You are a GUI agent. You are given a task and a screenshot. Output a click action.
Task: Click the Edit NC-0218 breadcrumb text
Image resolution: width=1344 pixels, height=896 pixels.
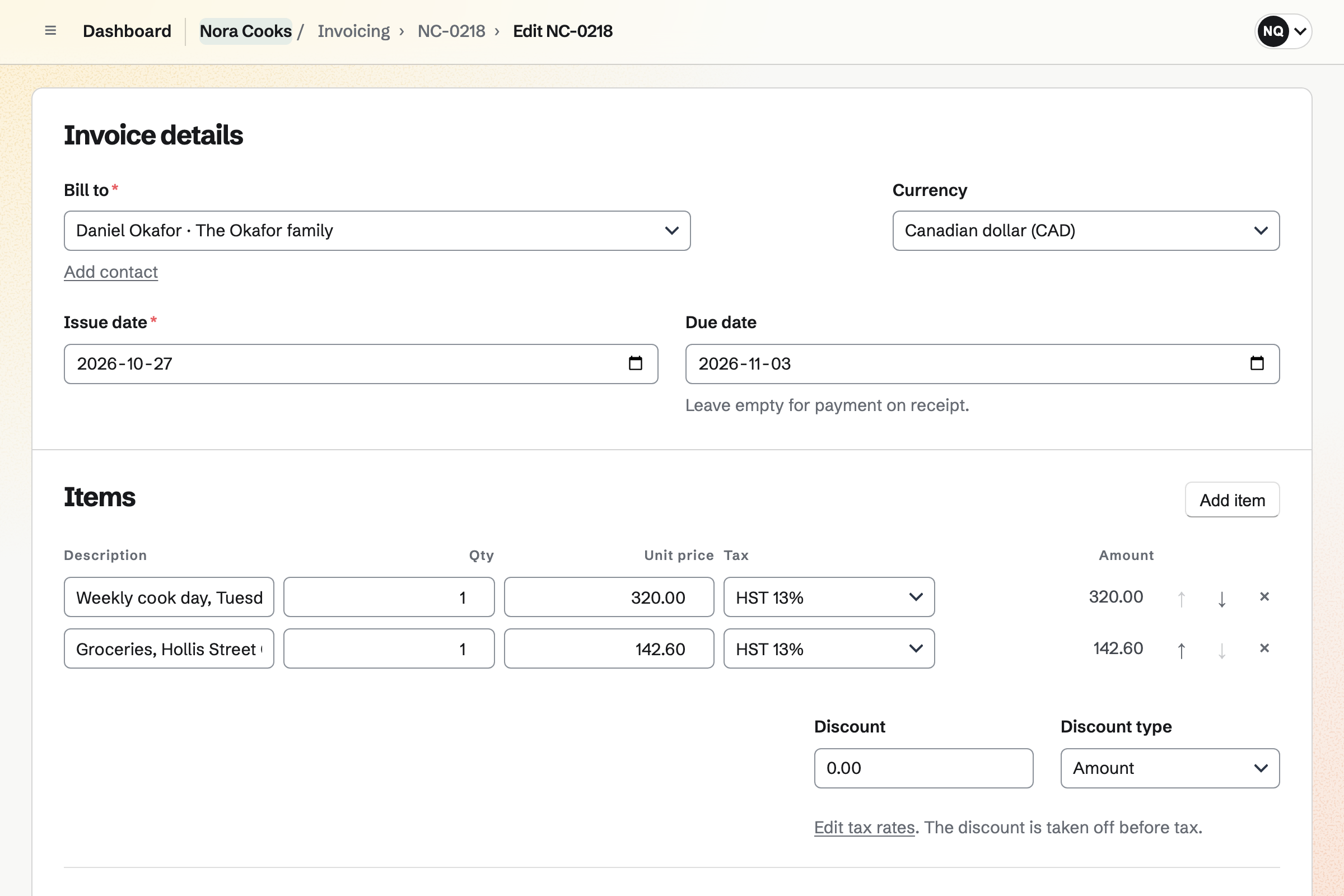point(563,31)
